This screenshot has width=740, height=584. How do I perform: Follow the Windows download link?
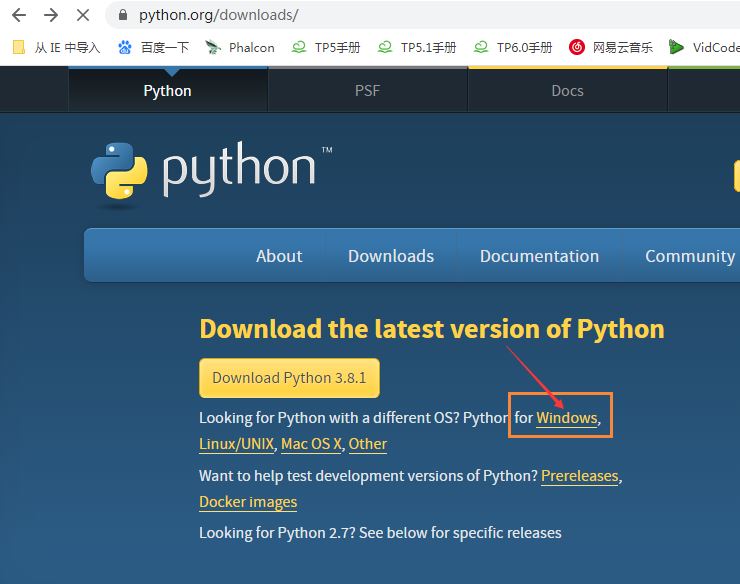tap(567, 418)
